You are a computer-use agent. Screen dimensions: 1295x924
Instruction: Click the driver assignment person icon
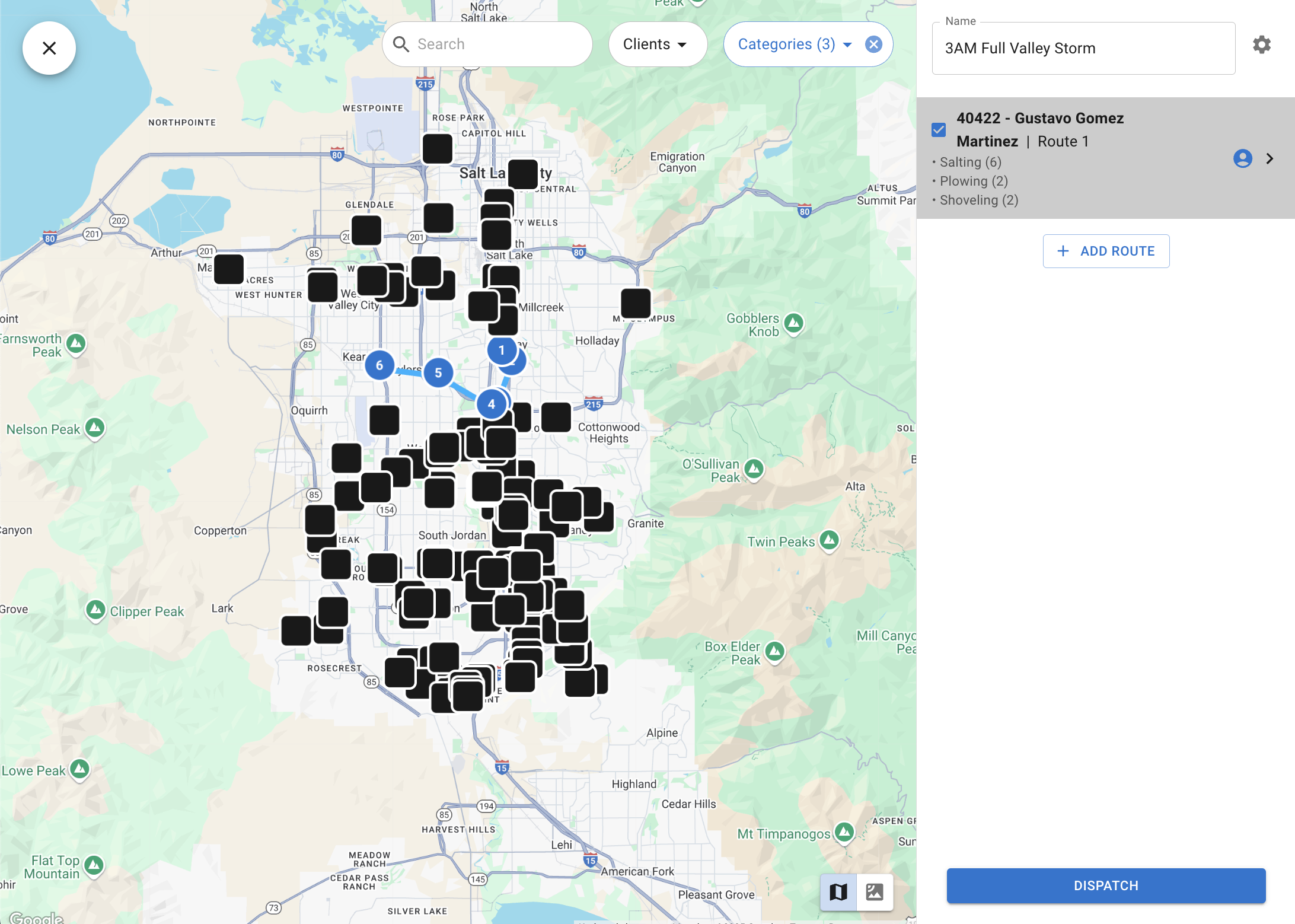(x=1242, y=158)
